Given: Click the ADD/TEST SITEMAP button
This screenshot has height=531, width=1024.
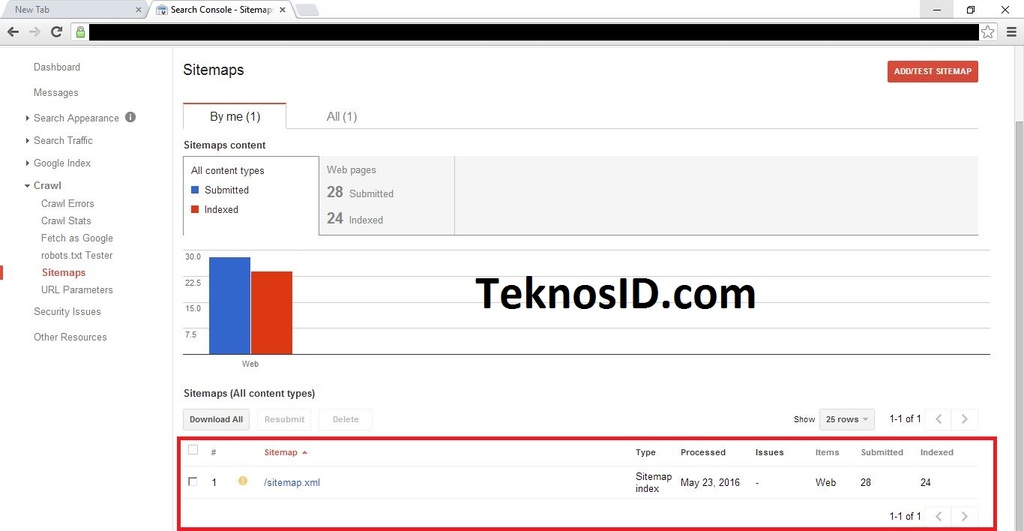Looking at the screenshot, I should (933, 71).
